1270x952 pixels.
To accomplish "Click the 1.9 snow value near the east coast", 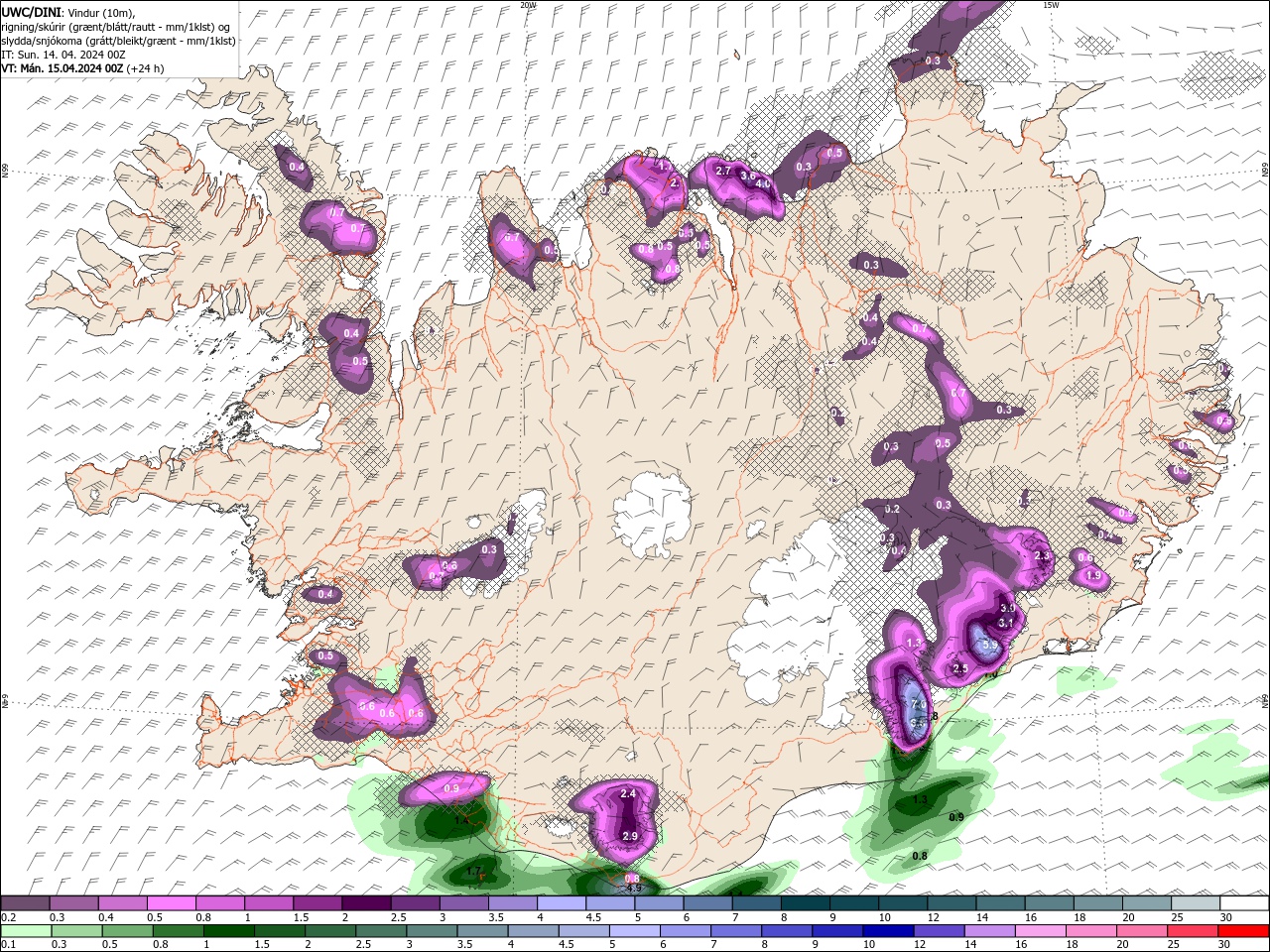I will [x=1093, y=576].
